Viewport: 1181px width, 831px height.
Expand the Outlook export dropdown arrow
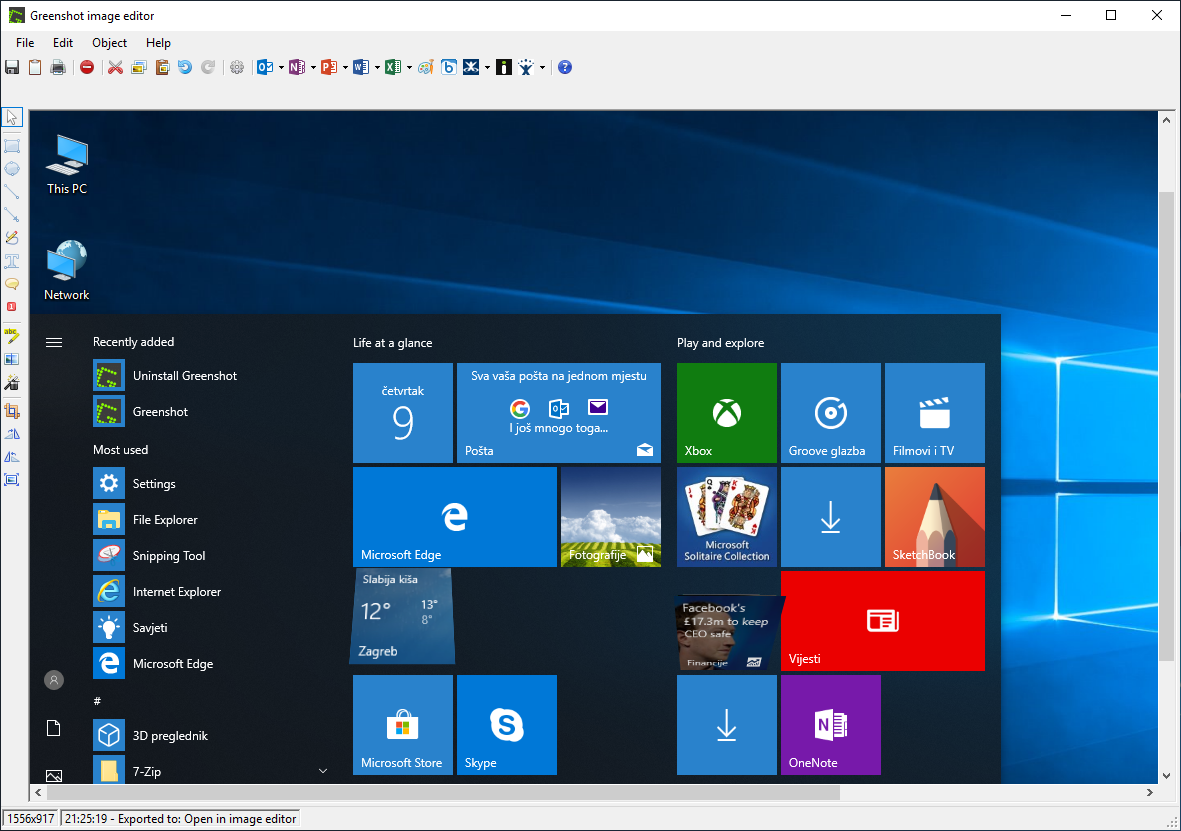click(281, 68)
